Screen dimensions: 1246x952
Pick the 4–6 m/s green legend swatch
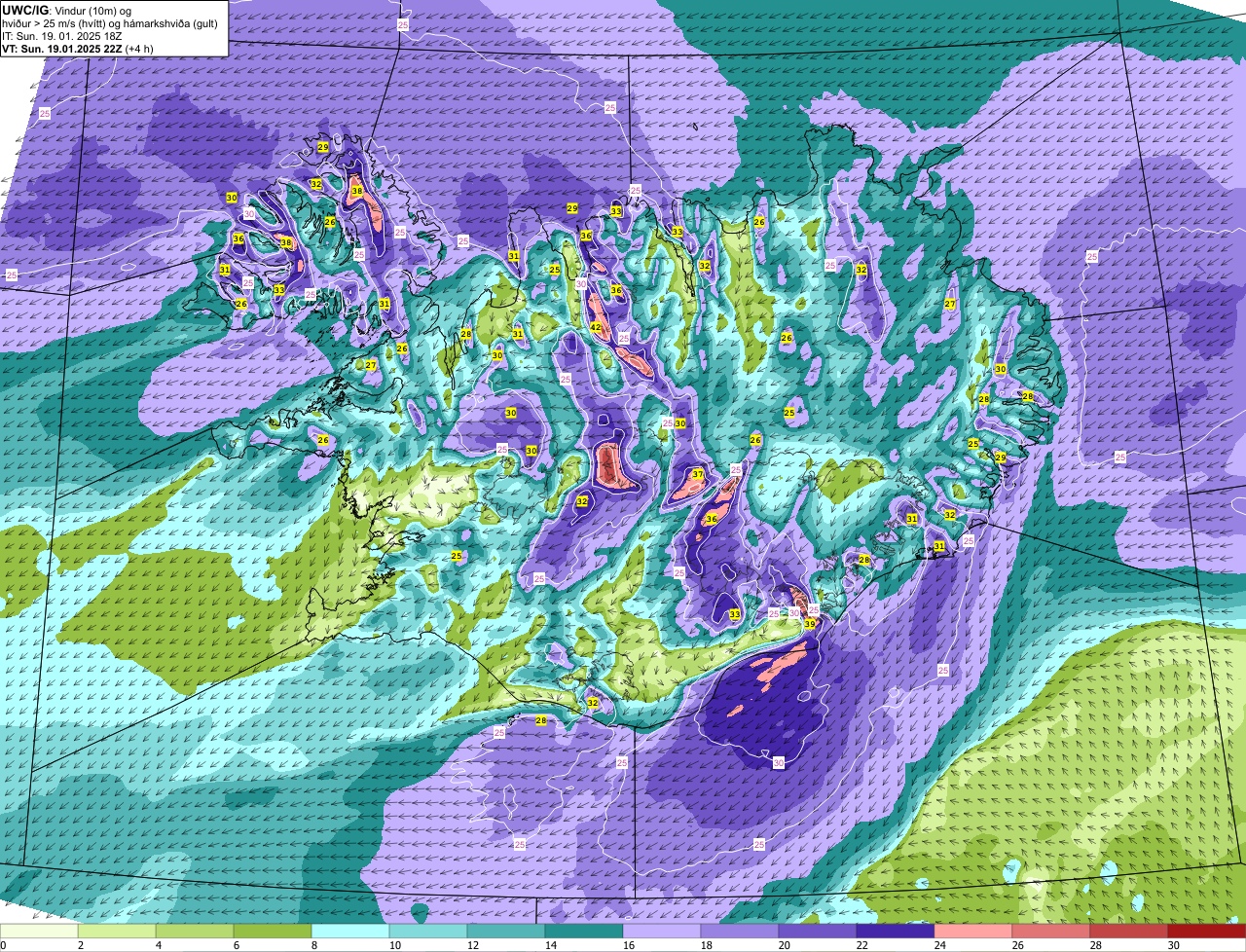[x=195, y=932]
